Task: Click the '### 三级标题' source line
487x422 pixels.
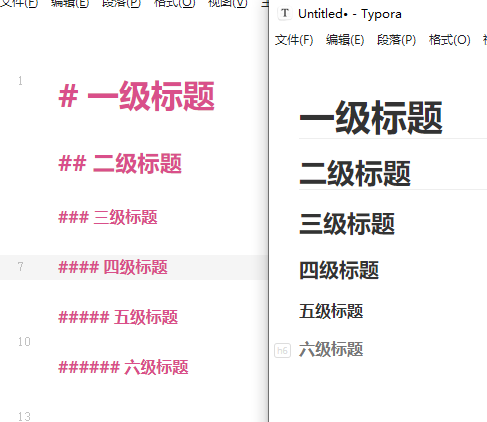Action: pos(108,217)
